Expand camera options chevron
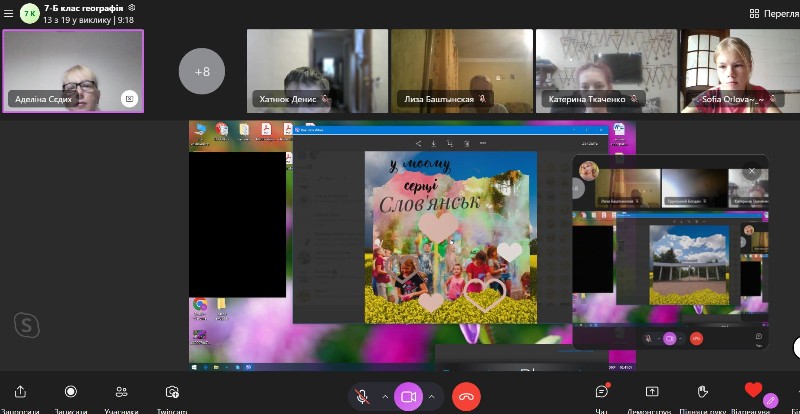Screen dimensions: 800x414 431,397
